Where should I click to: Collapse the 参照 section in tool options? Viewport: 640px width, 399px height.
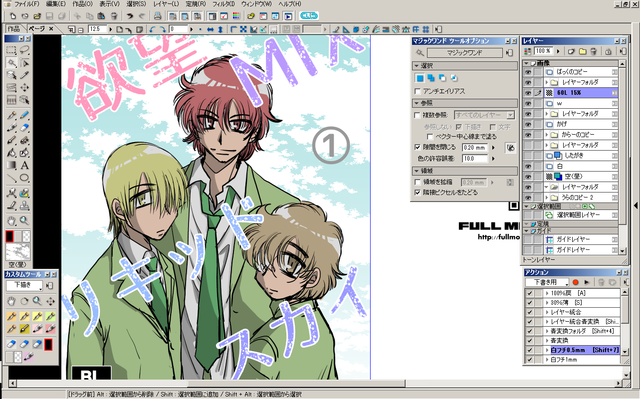(x=416, y=103)
